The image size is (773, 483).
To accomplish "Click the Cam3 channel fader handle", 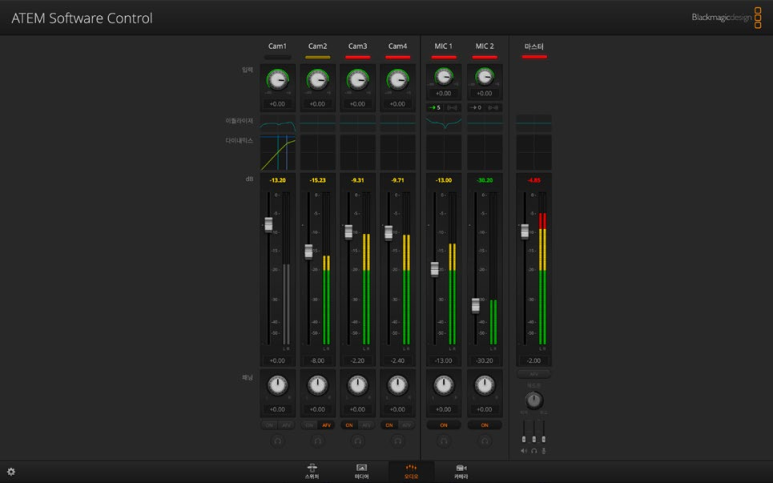I will point(348,232).
